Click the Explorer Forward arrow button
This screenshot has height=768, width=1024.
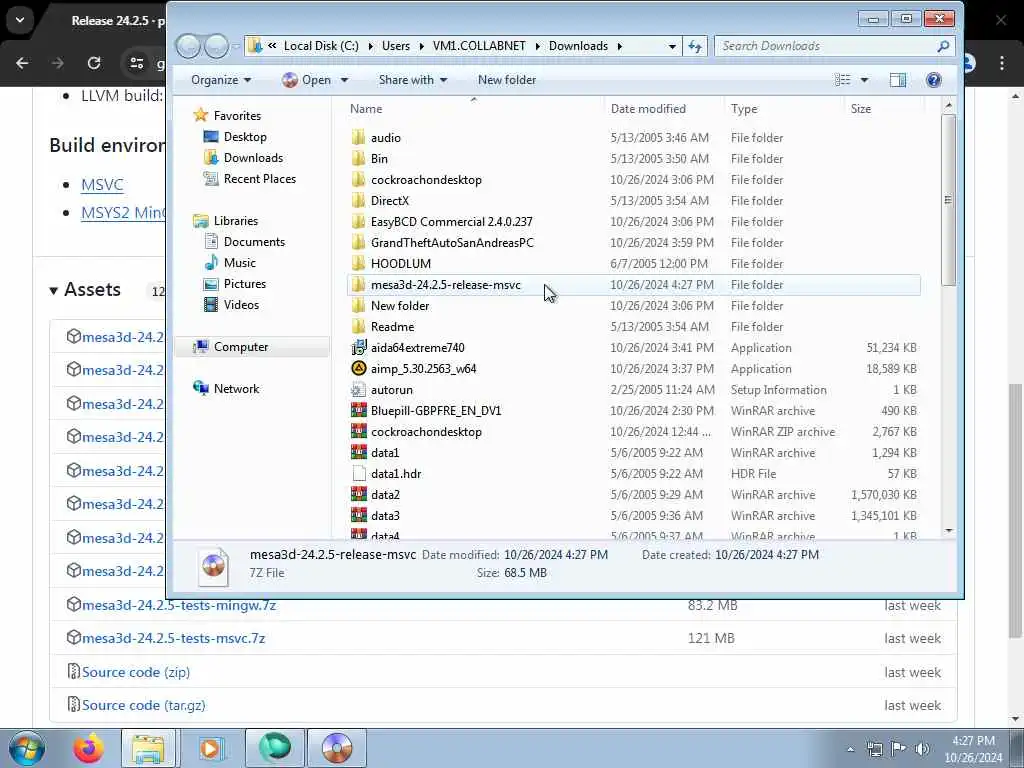pos(216,46)
